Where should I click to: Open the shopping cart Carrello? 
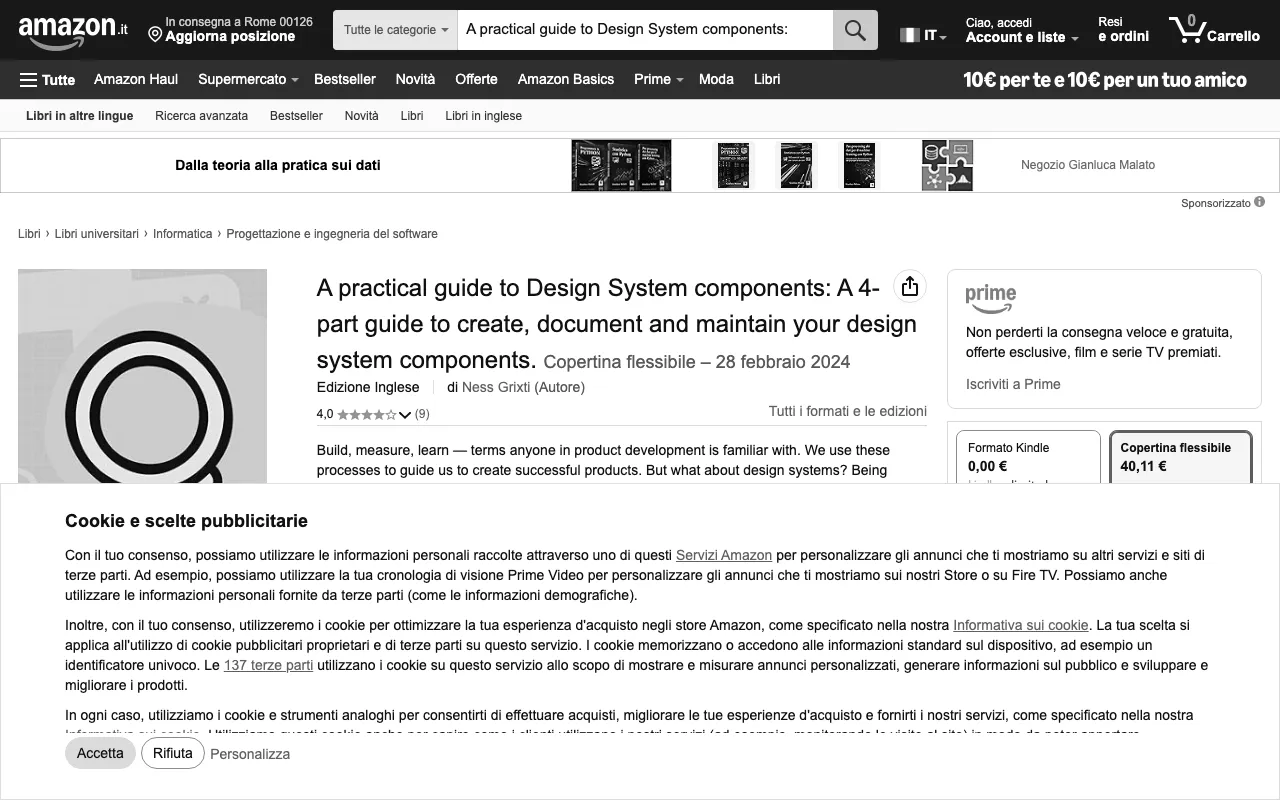pyautogui.click(x=1214, y=30)
